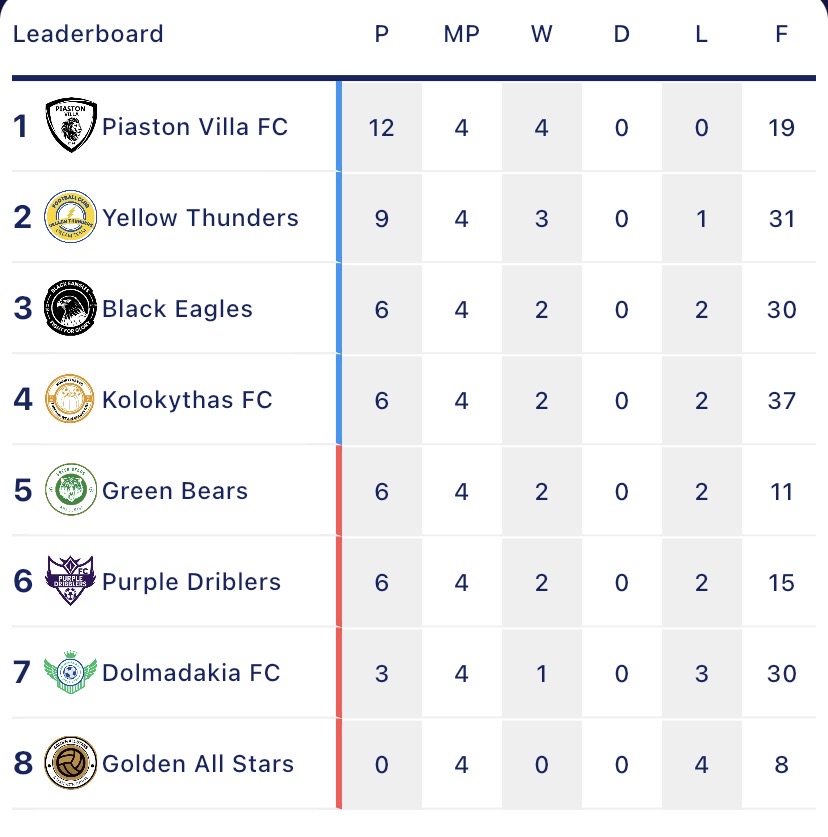Click Golden All Stars goals value 8

[782, 764]
